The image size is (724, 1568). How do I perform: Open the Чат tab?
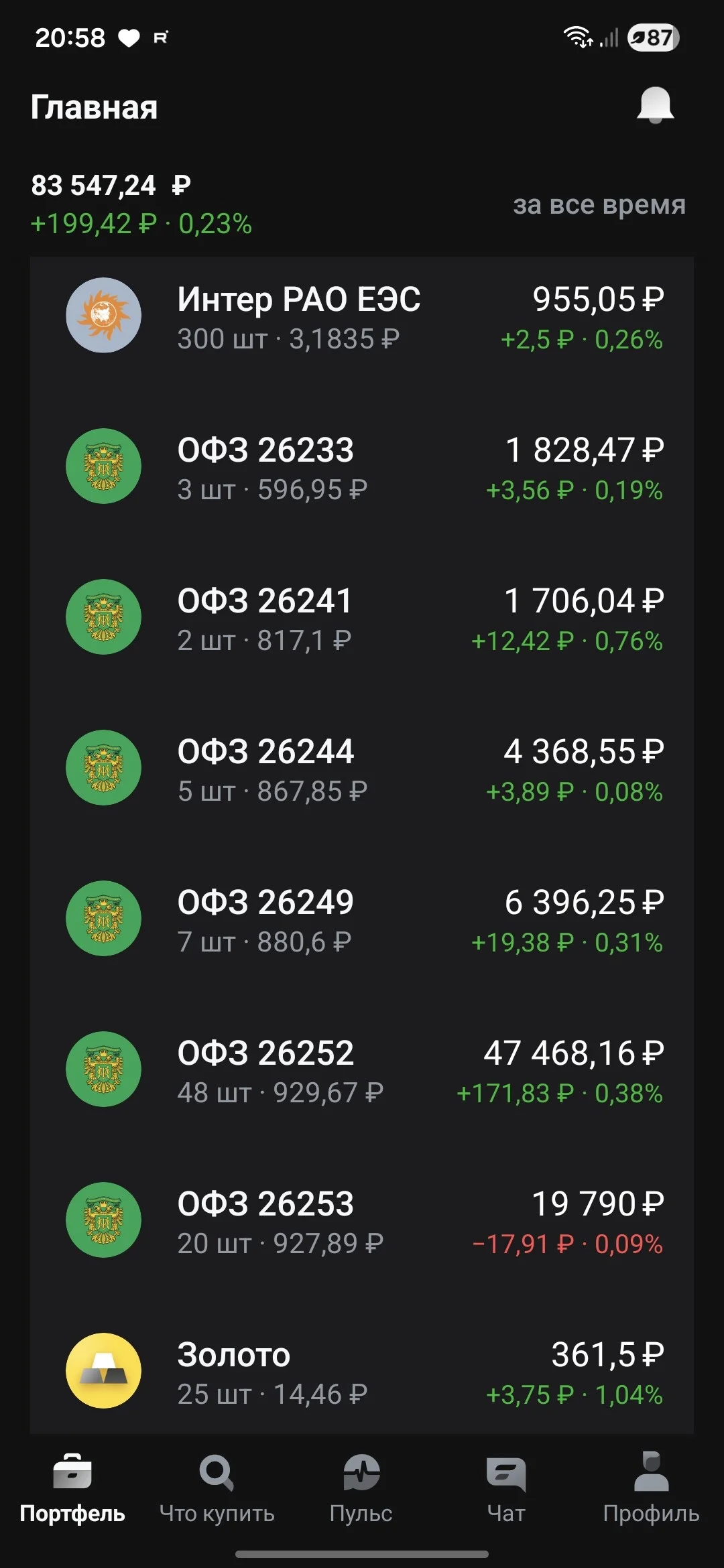(x=506, y=1488)
